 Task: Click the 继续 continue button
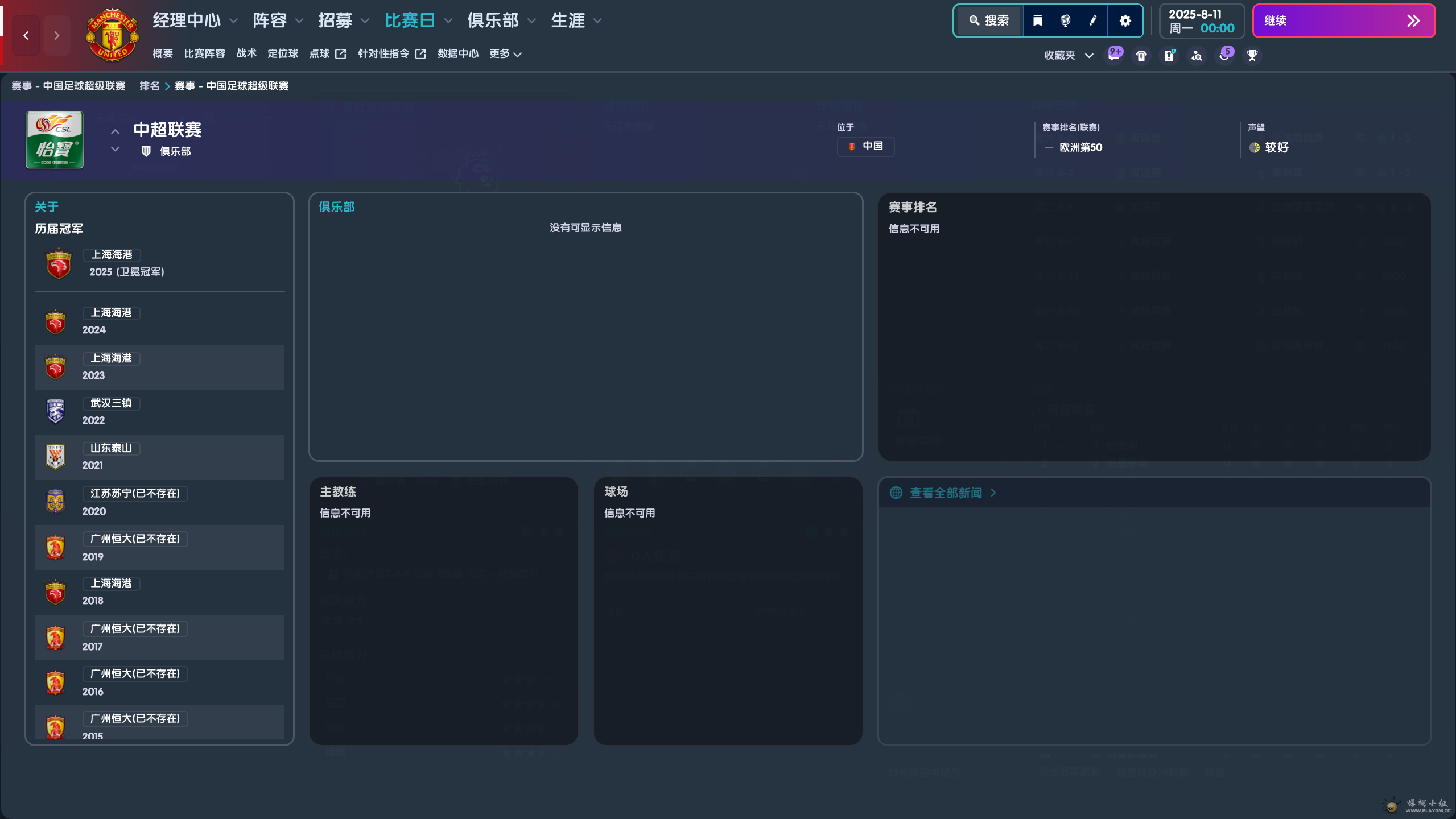[x=1343, y=21]
